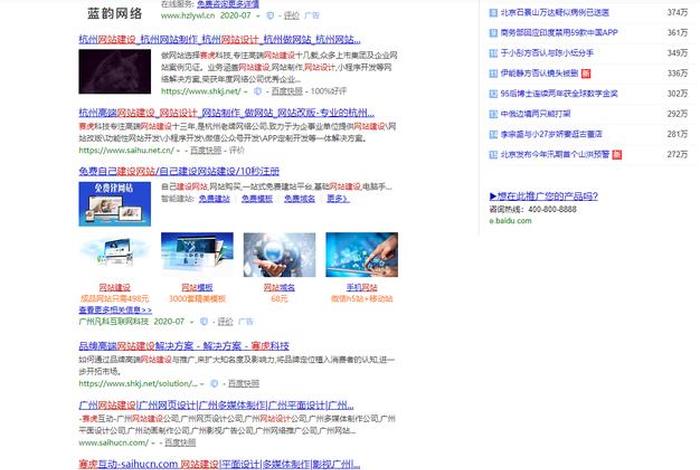Click the 免费域名 sublink
The image size is (700, 470).
300,199
